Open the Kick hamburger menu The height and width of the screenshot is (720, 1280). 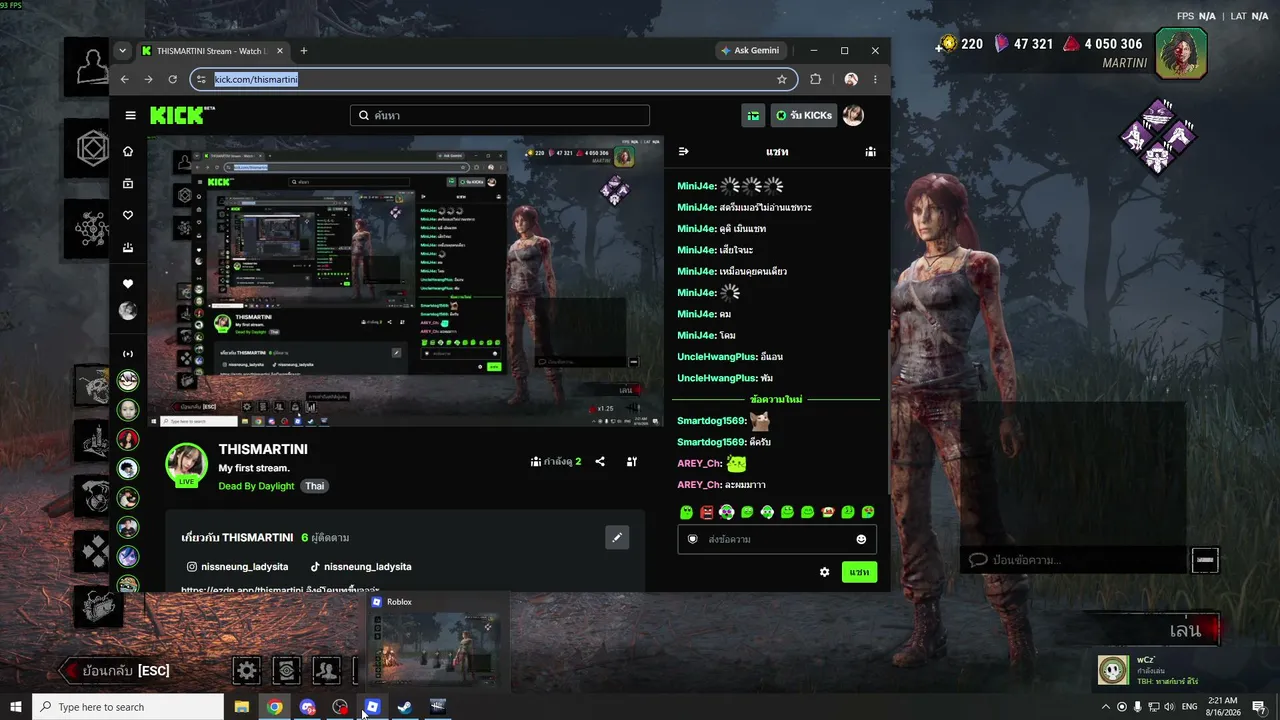pyautogui.click(x=130, y=115)
